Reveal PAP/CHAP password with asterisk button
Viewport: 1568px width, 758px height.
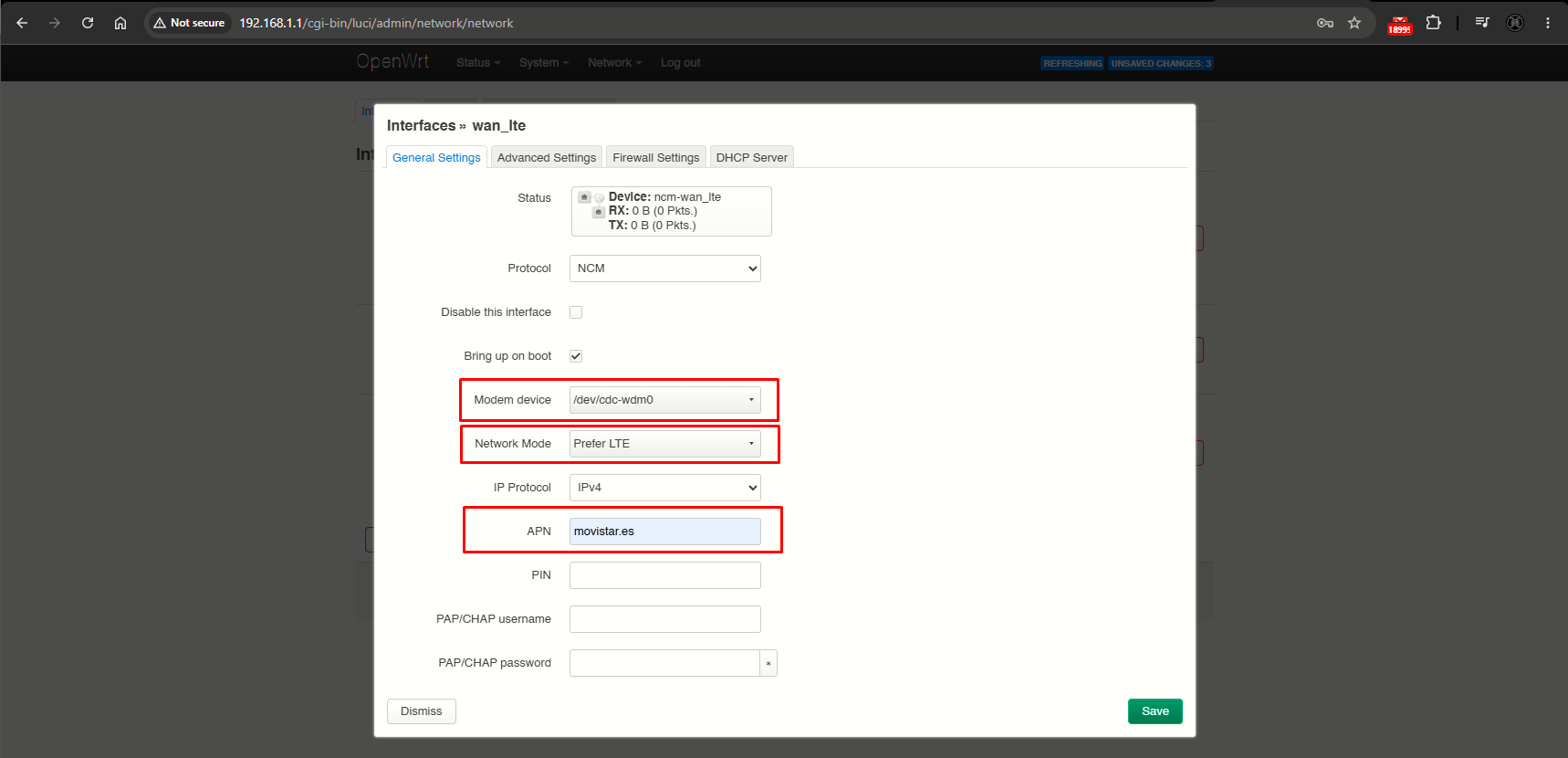tap(768, 663)
